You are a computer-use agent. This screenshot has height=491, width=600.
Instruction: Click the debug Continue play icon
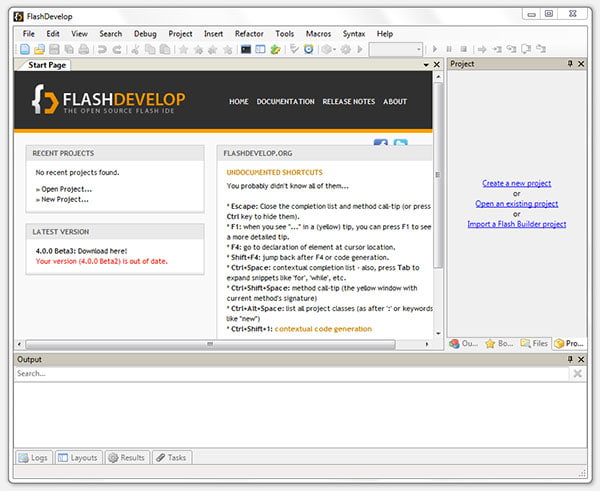point(435,49)
